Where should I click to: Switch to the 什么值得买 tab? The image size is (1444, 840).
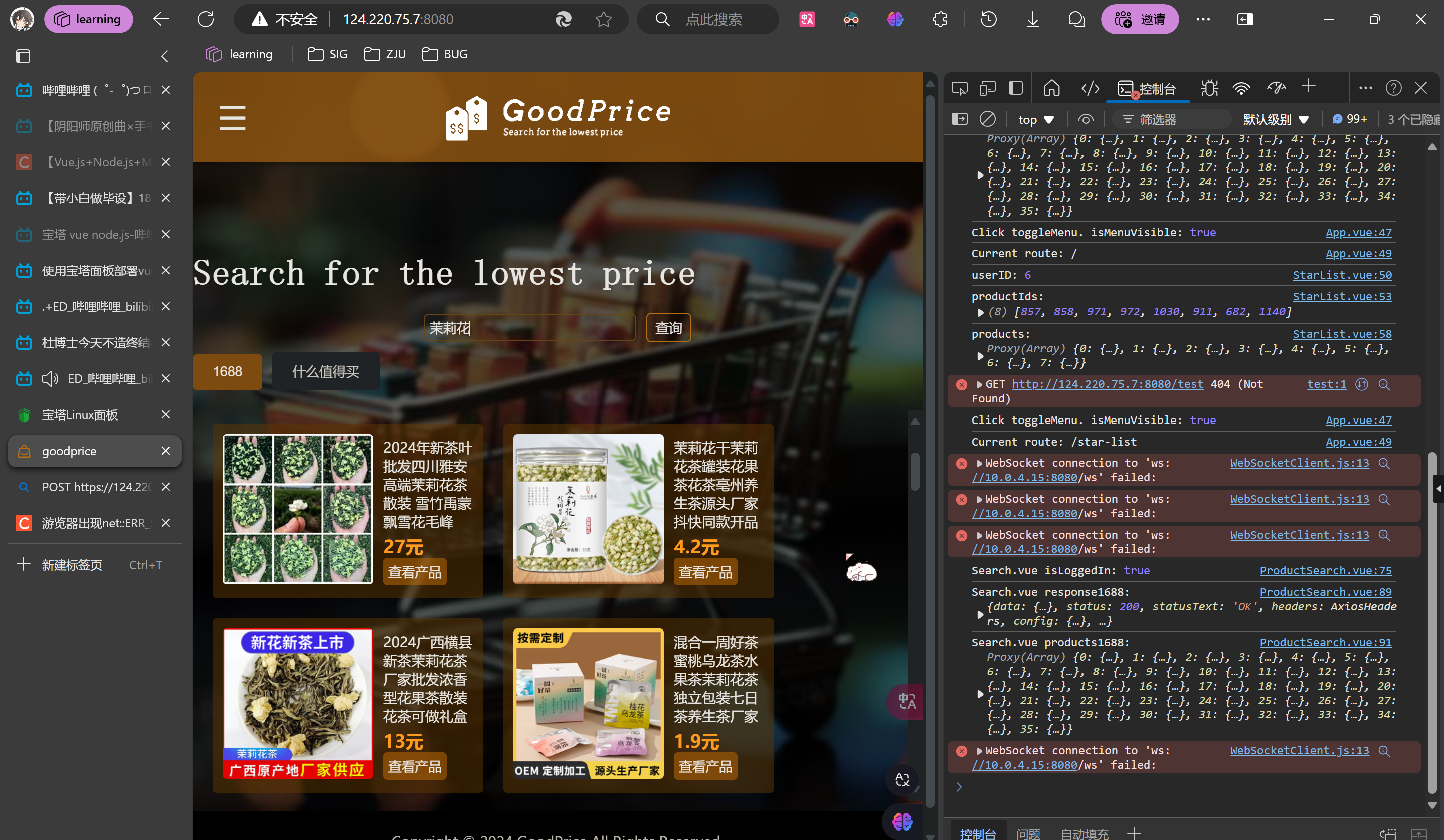pyautogui.click(x=325, y=372)
